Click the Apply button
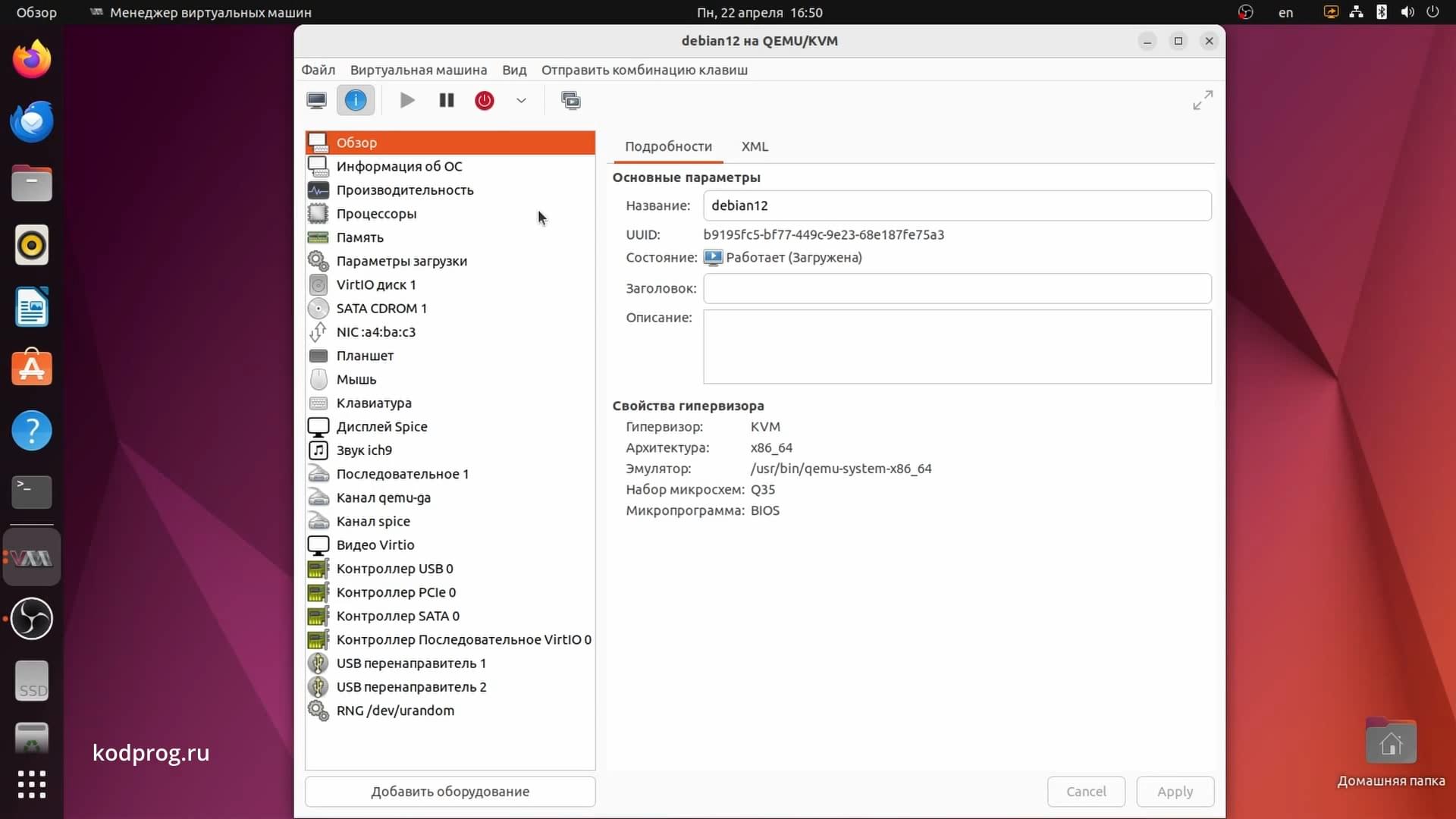This screenshot has height=819, width=1456. [x=1175, y=792]
